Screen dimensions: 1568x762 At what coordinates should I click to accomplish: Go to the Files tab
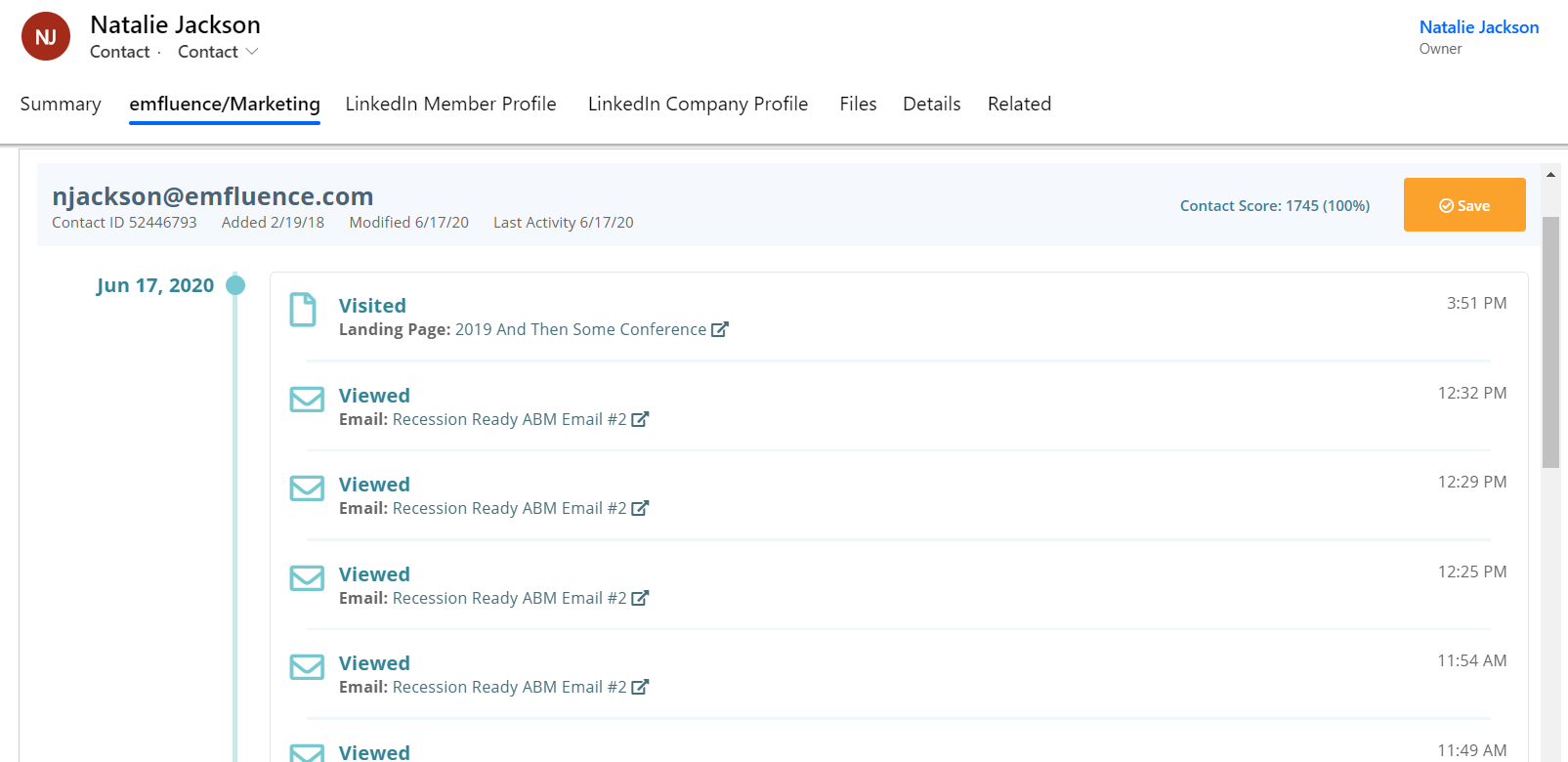click(x=858, y=104)
